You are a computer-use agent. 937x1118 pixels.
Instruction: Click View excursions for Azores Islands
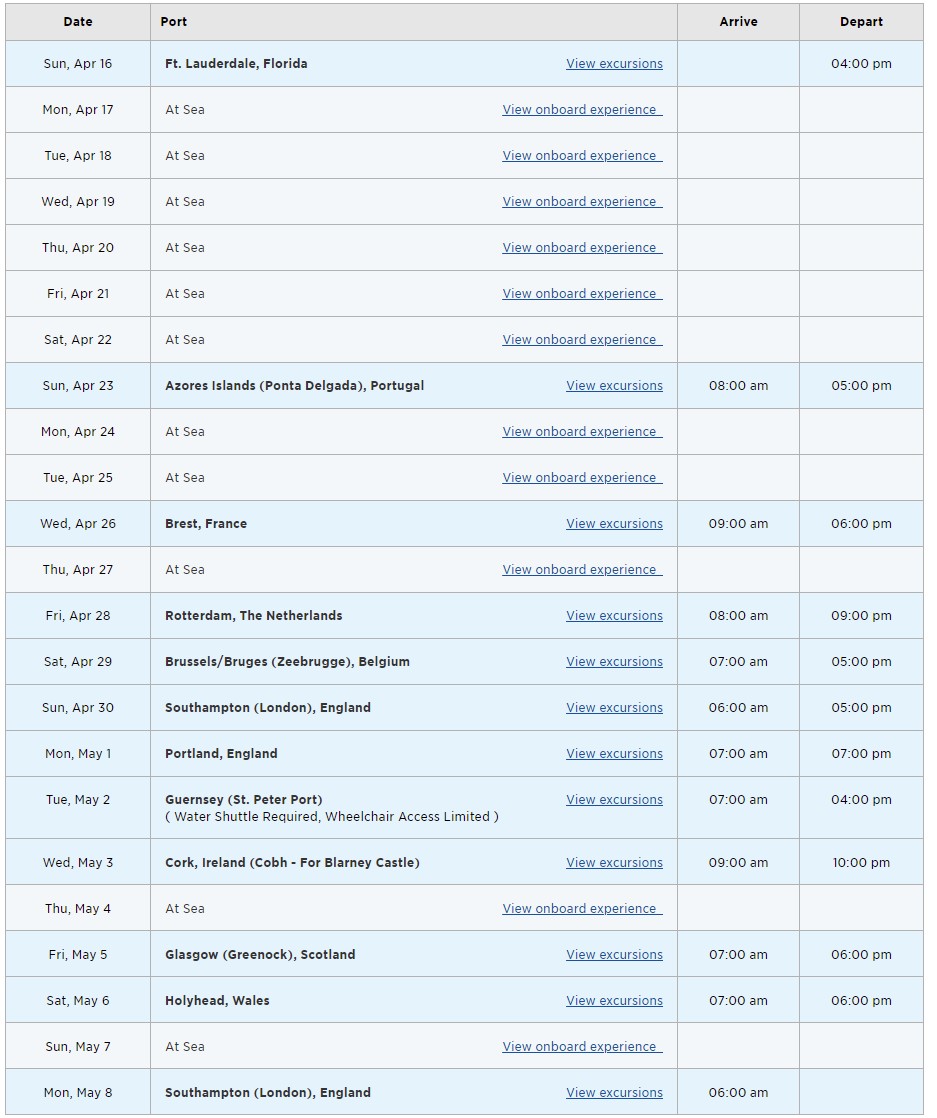pyautogui.click(x=614, y=386)
